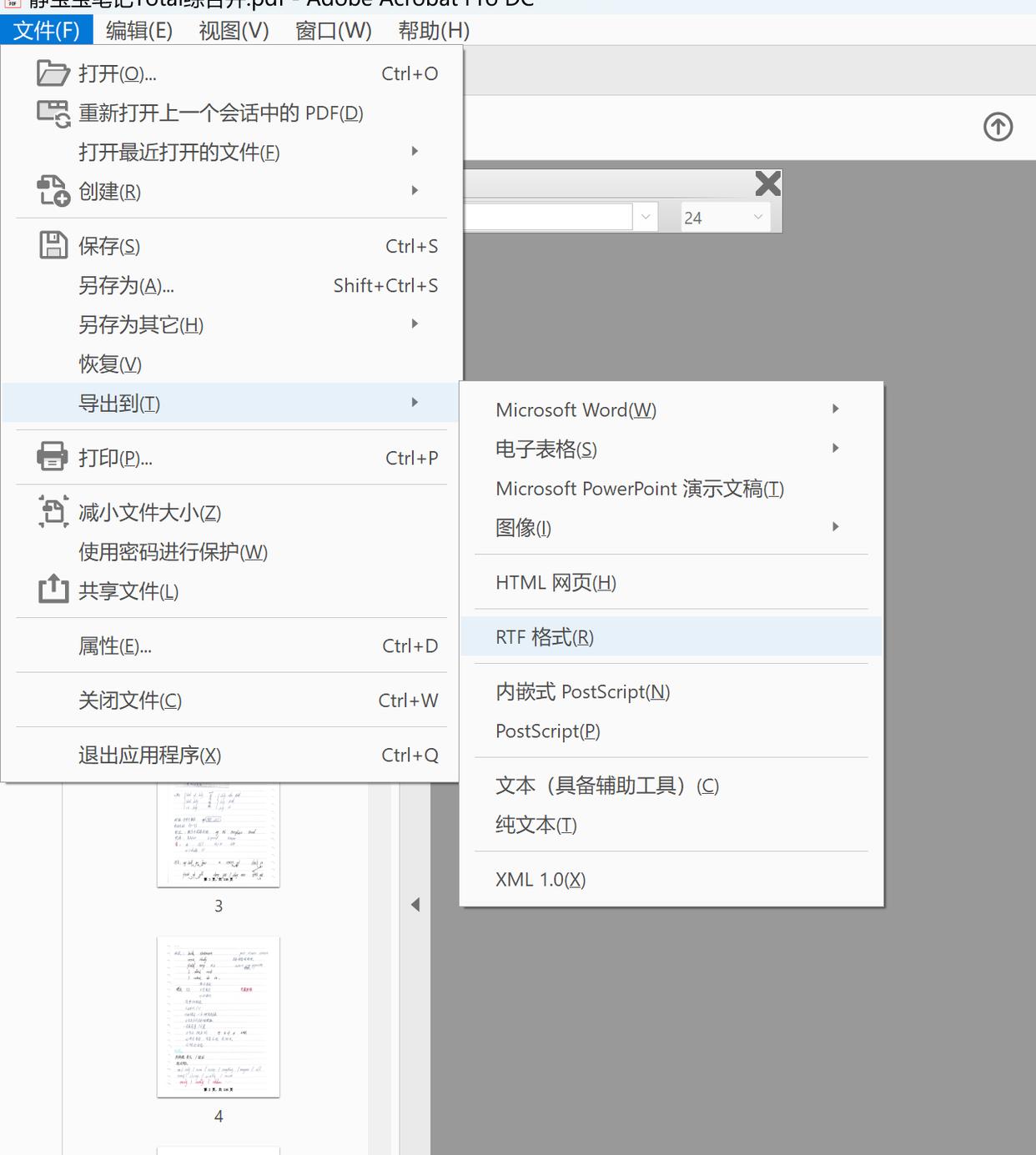Expand the Microsoft Word(W) submenu arrow

[834, 409]
